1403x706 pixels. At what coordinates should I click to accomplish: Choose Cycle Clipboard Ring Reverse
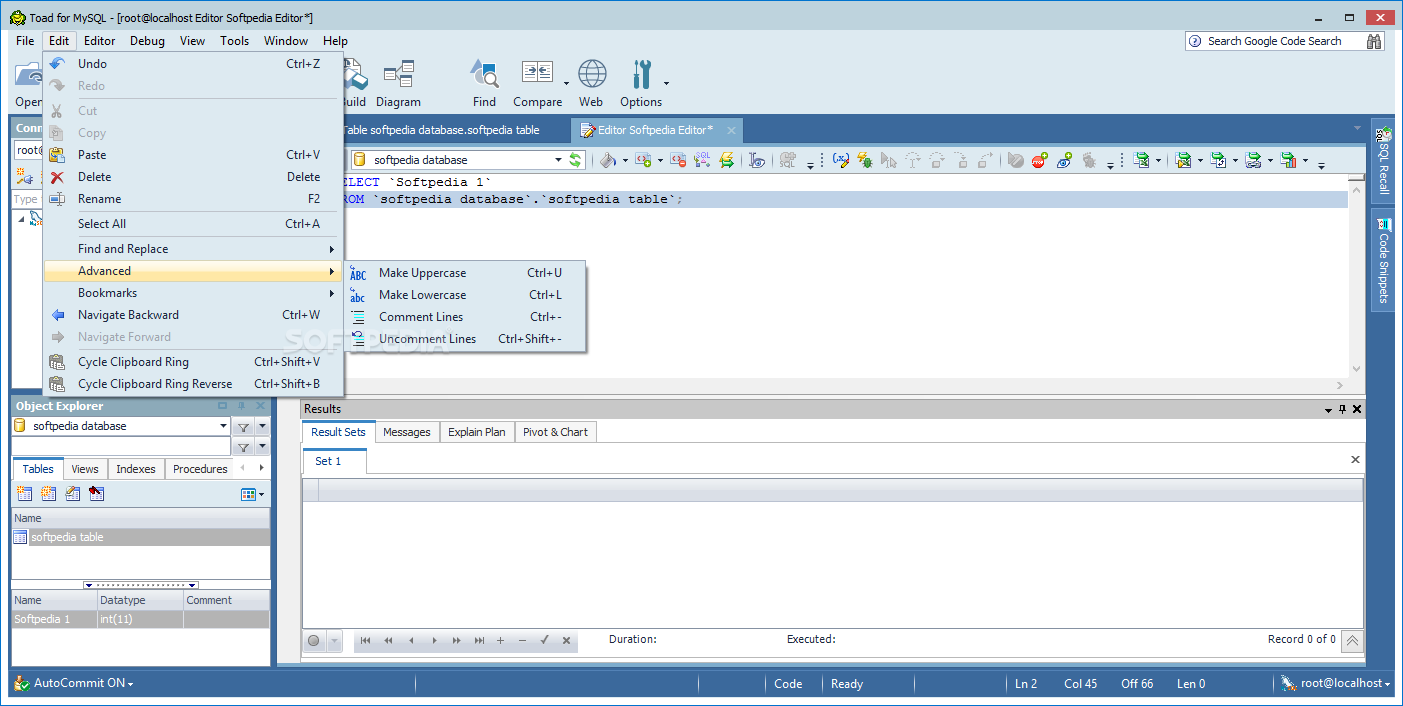pyautogui.click(x=193, y=384)
